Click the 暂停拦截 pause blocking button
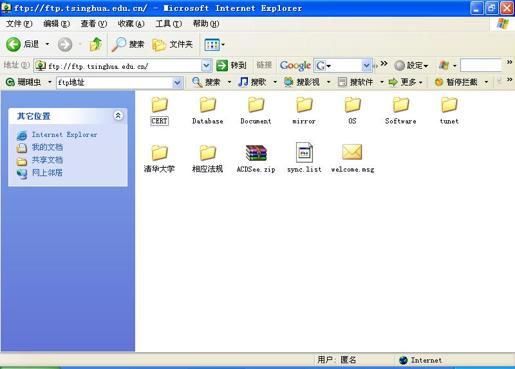Screen dimensions: 515x369 click(457, 82)
